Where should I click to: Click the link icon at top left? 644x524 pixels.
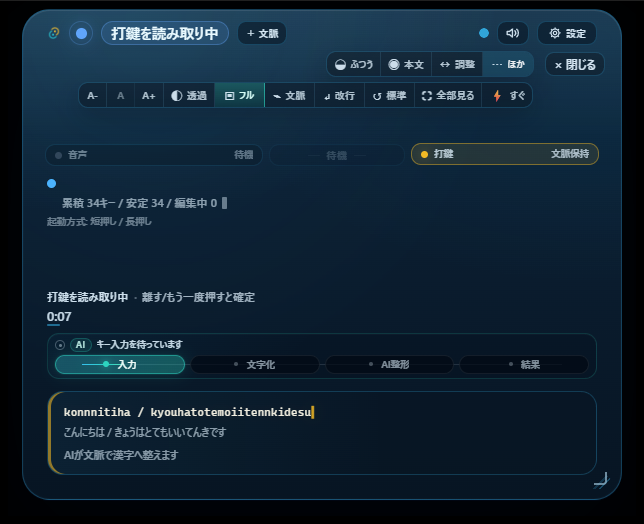54,33
